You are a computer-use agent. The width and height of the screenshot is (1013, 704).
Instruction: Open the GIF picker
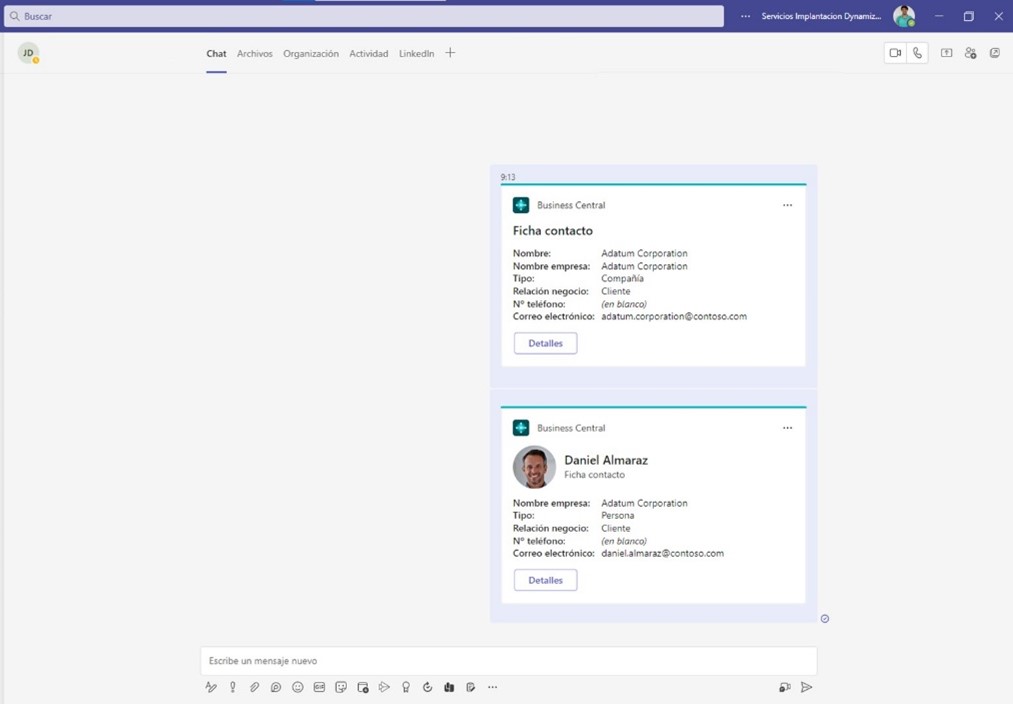tap(319, 687)
